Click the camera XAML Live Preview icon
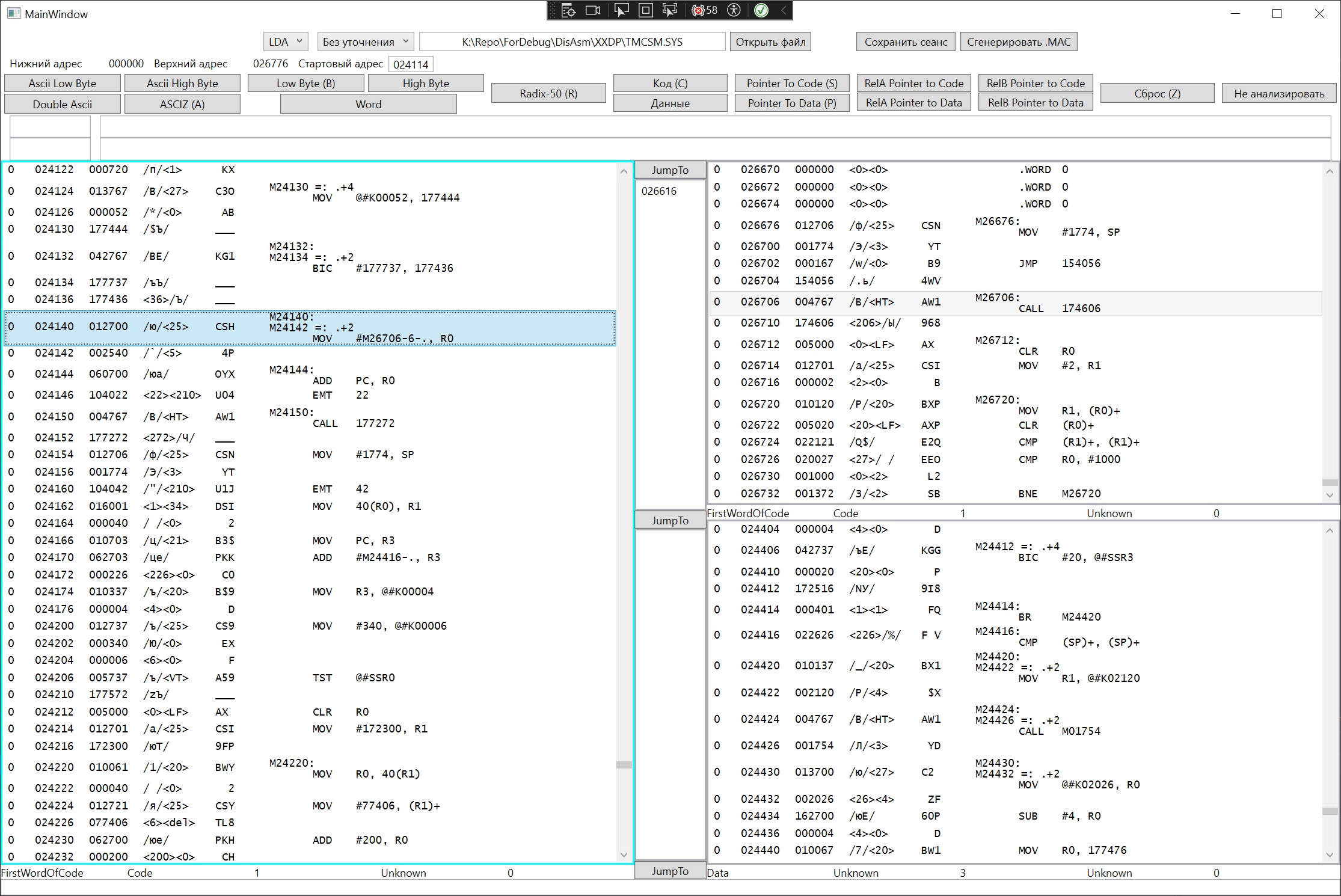This screenshot has height=896, width=1341. pyautogui.click(x=594, y=10)
